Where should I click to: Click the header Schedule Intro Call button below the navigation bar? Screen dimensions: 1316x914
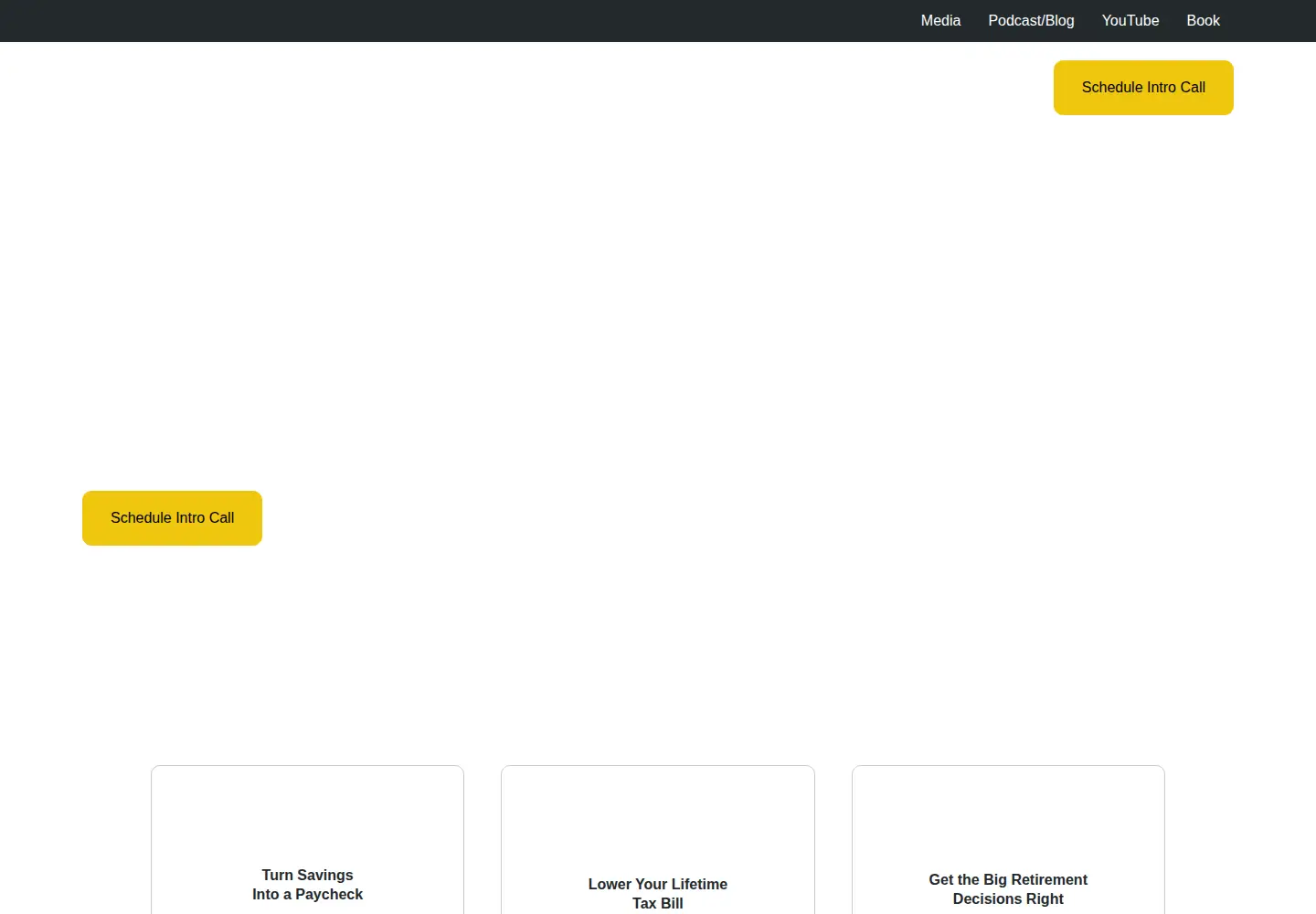(x=1143, y=88)
